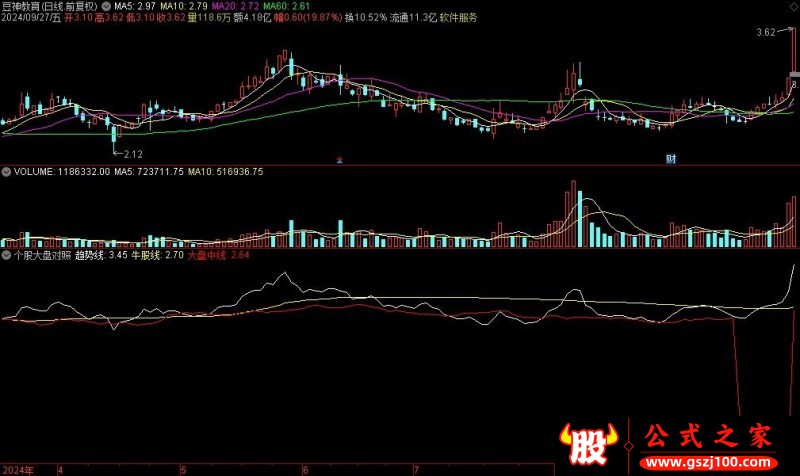Click the closing price 收3.62
Screen dimensions: 800x476
click(171, 18)
